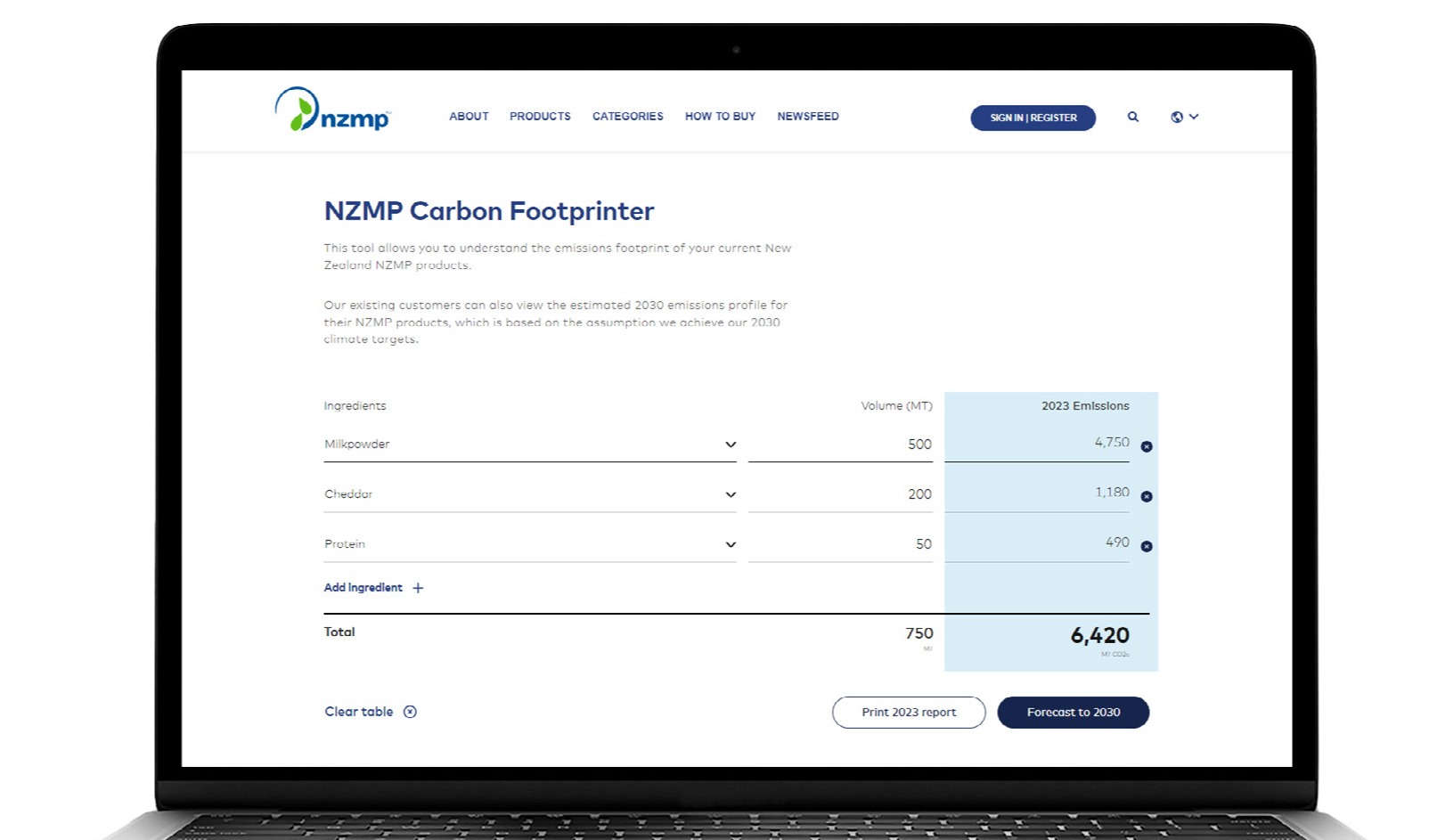Screen dimensions: 1429x840
Task: Edit the Protein volume field showing 50
Action: [x=841, y=544]
